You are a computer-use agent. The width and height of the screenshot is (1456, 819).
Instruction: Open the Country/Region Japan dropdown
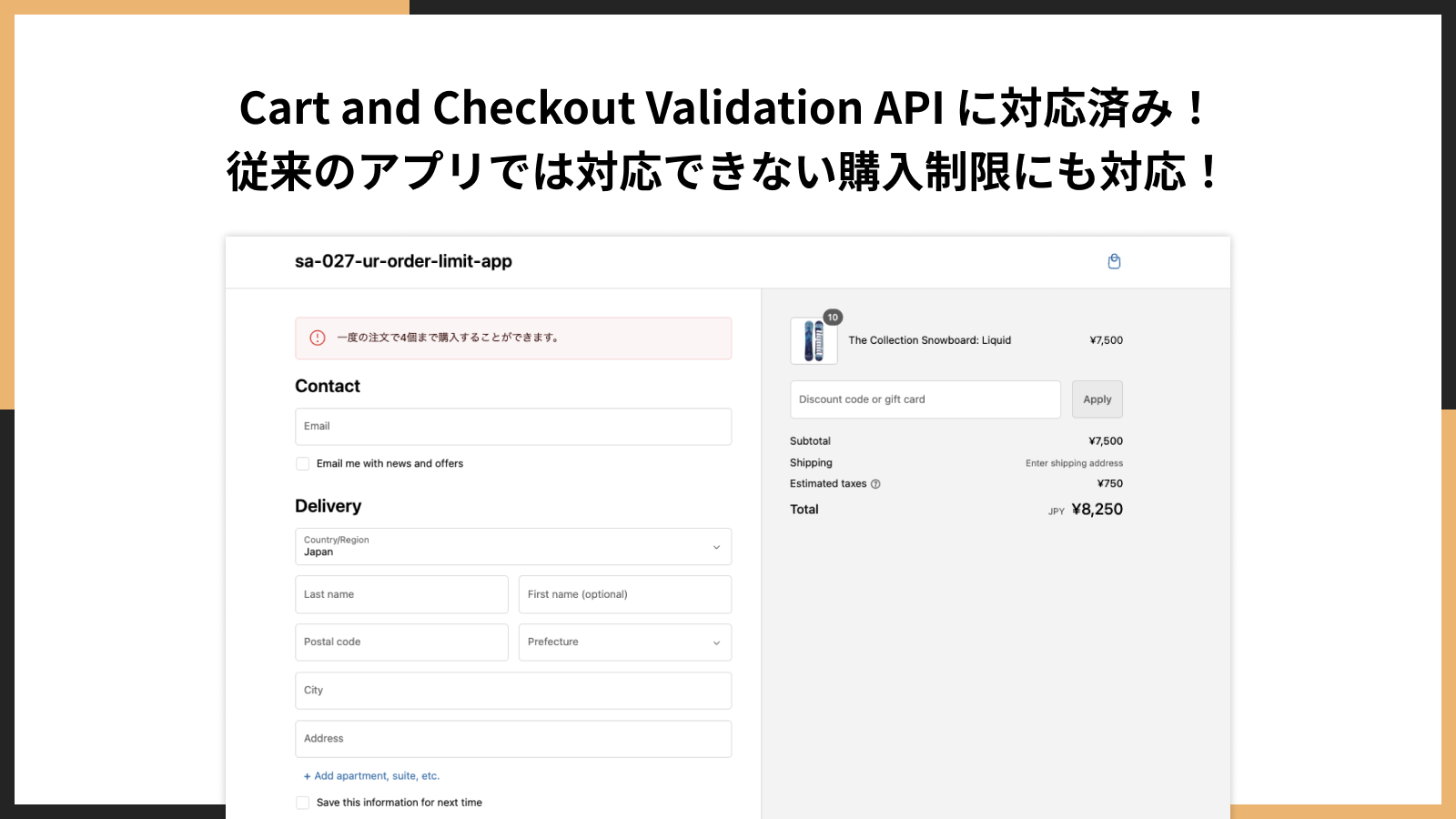point(513,547)
